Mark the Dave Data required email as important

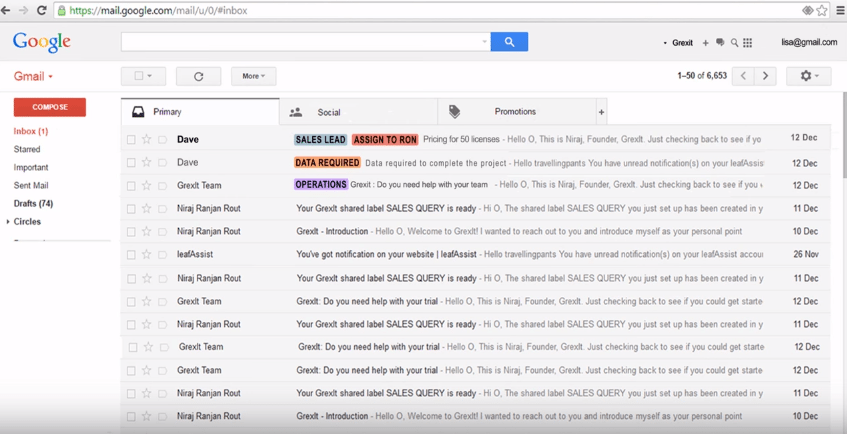(163, 163)
